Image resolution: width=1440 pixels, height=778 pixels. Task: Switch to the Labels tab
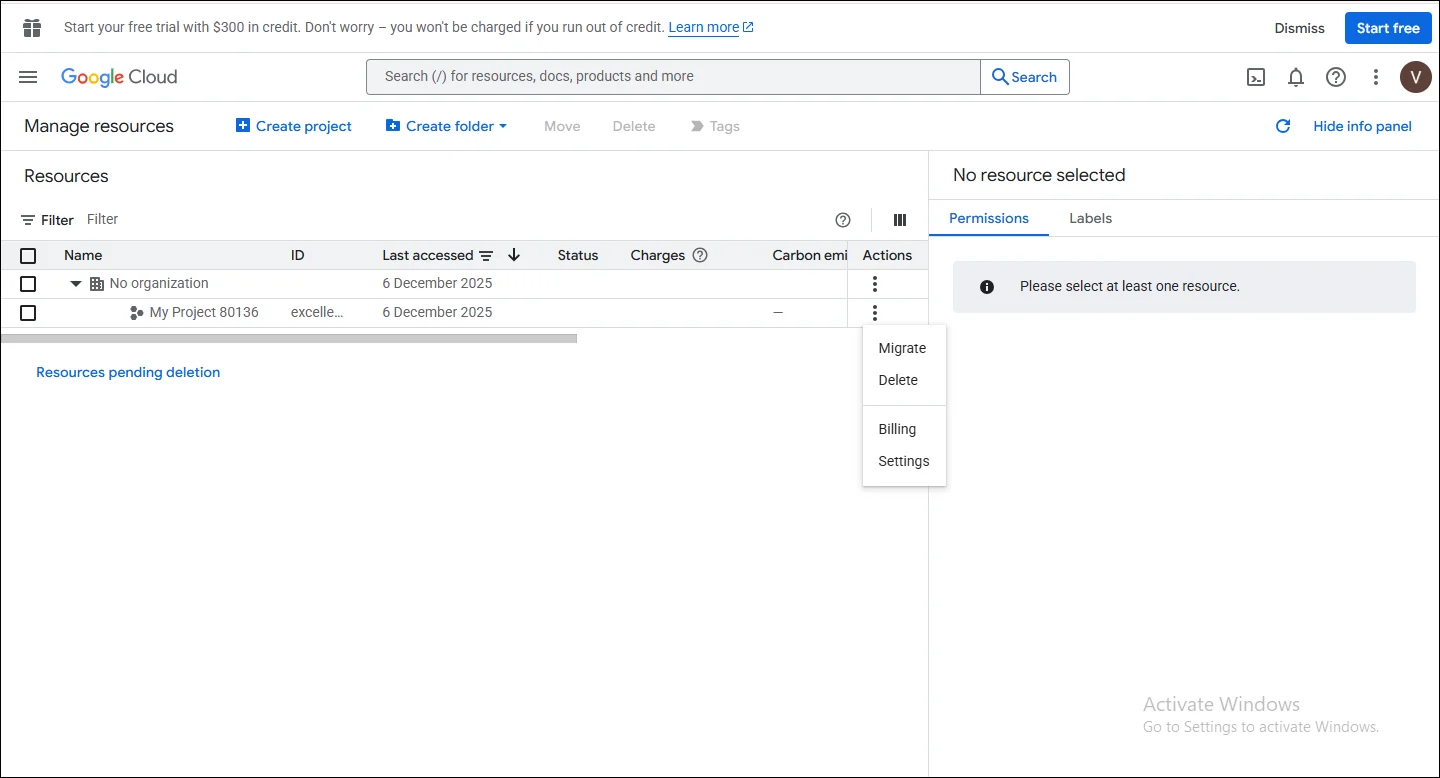click(x=1090, y=218)
